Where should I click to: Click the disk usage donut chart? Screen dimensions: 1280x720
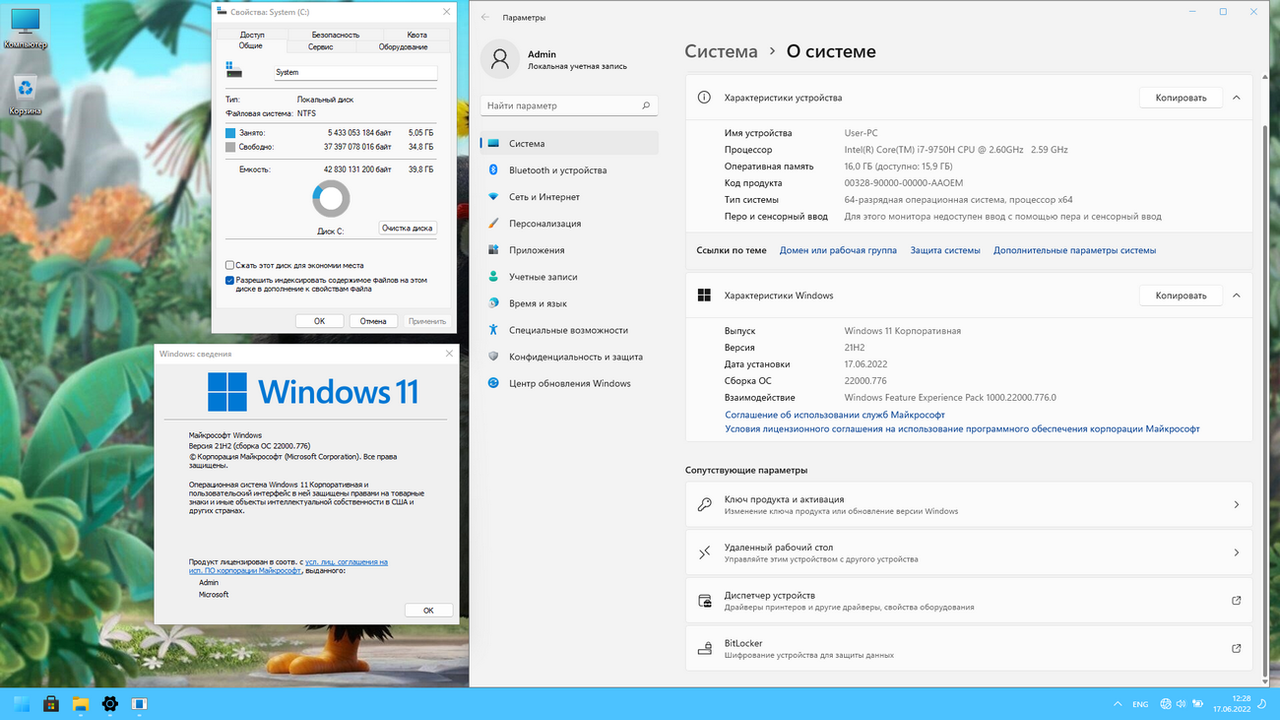click(x=331, y=199)
